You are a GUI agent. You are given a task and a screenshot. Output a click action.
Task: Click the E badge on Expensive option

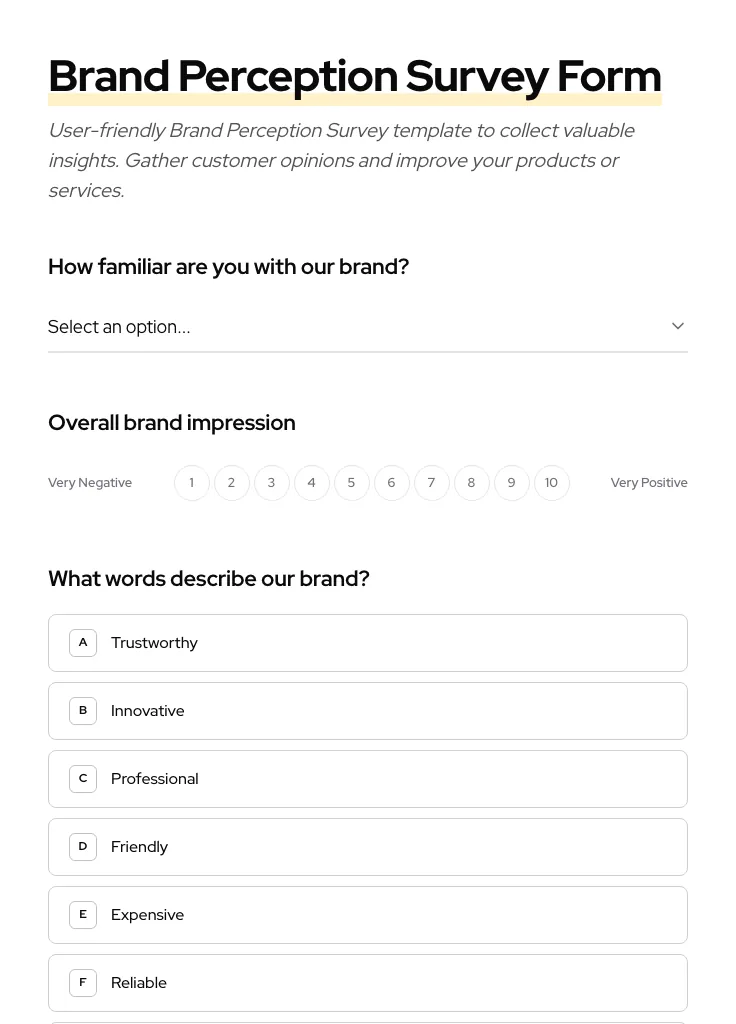coord(83,914)
